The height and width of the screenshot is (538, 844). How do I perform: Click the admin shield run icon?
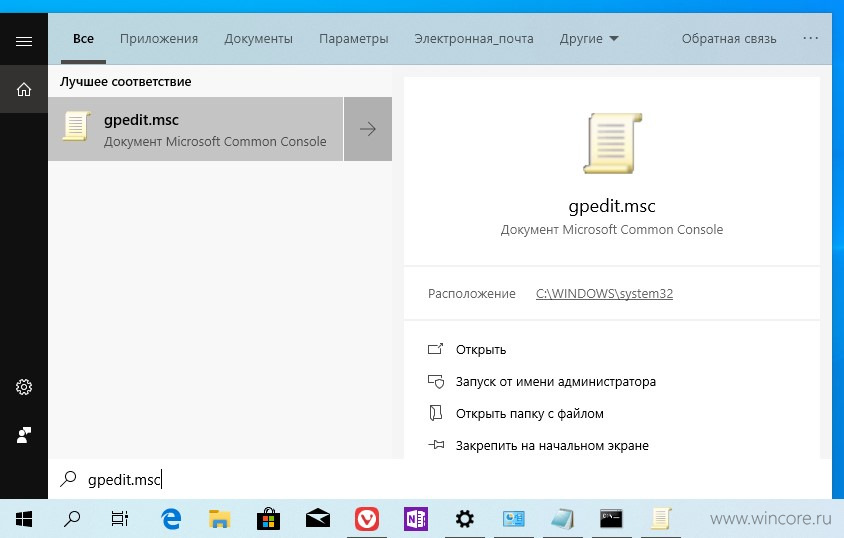[x=436, y=381]
